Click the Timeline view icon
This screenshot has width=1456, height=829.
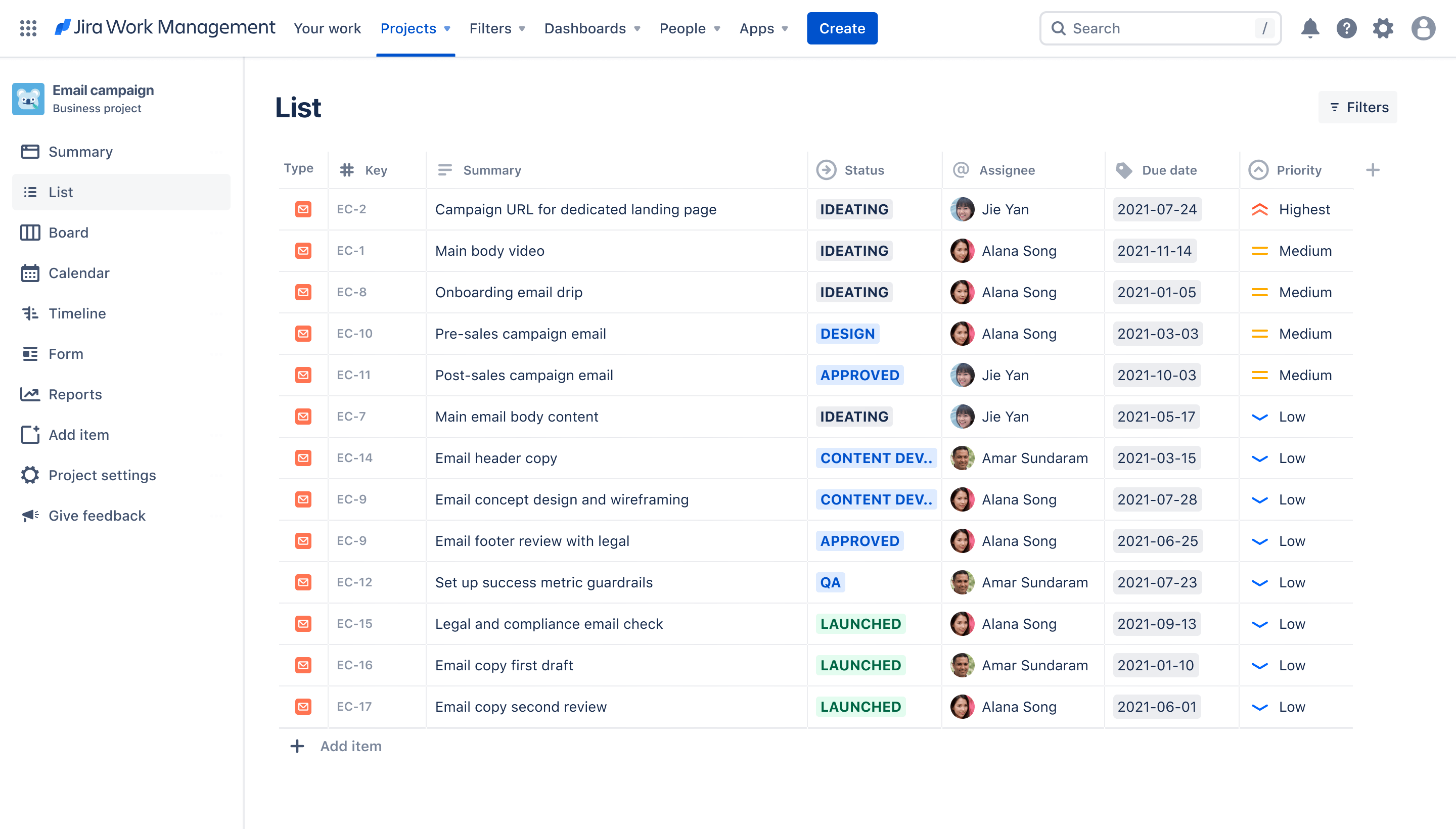28,312
